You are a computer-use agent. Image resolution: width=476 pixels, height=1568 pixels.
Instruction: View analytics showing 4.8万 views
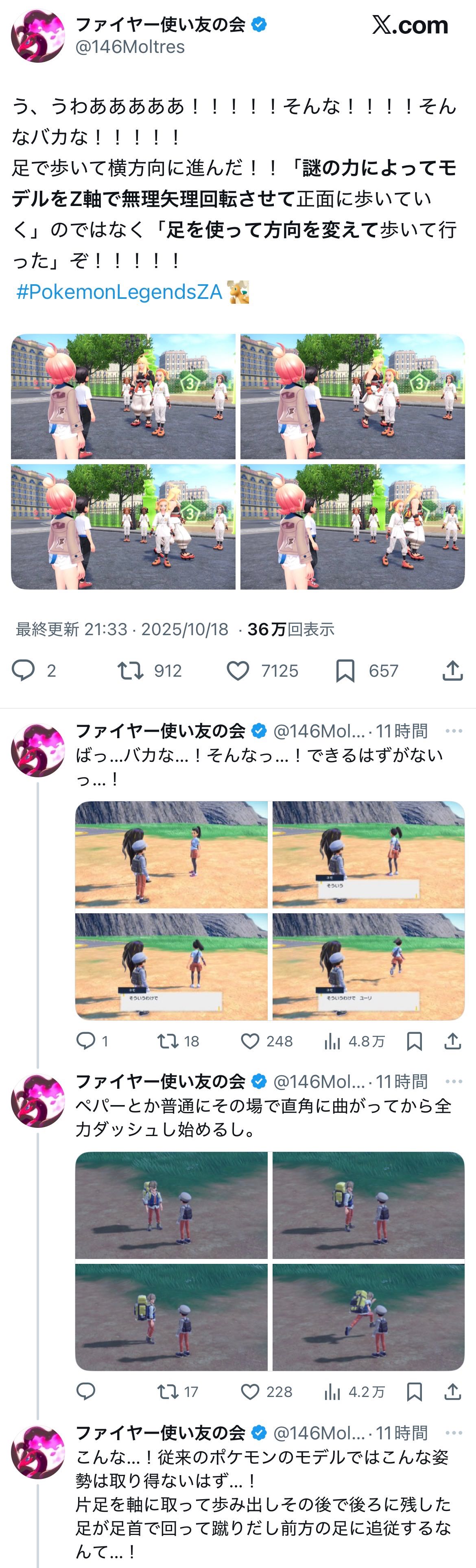pyautogui.click(x=354, y=1041)
